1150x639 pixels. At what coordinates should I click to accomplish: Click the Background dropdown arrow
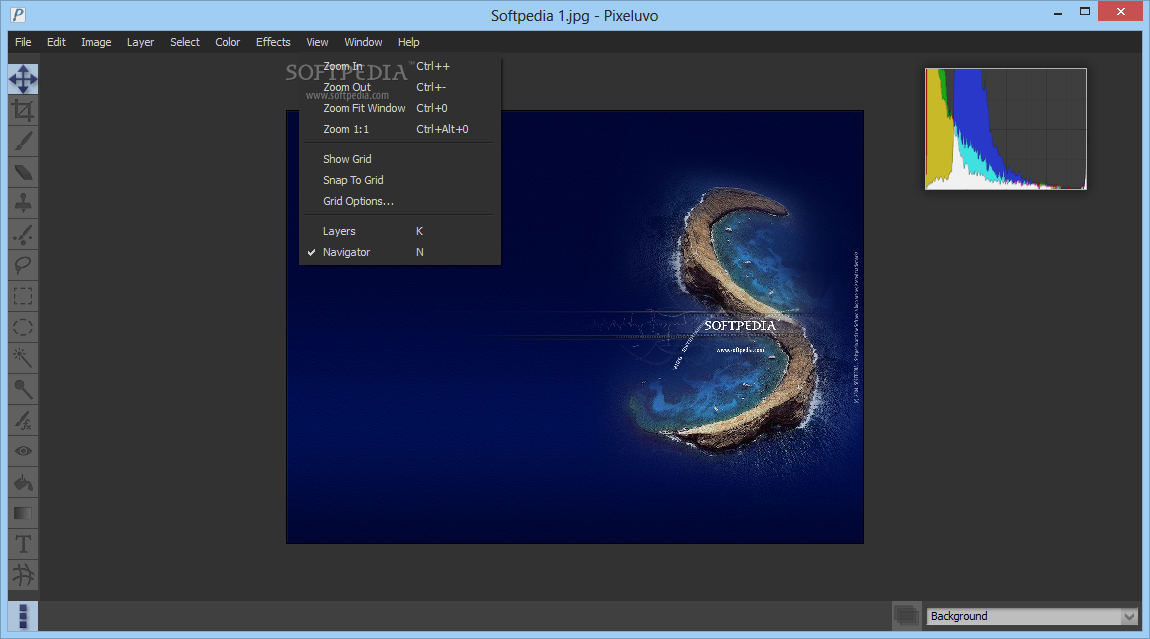coord(1129,616)
